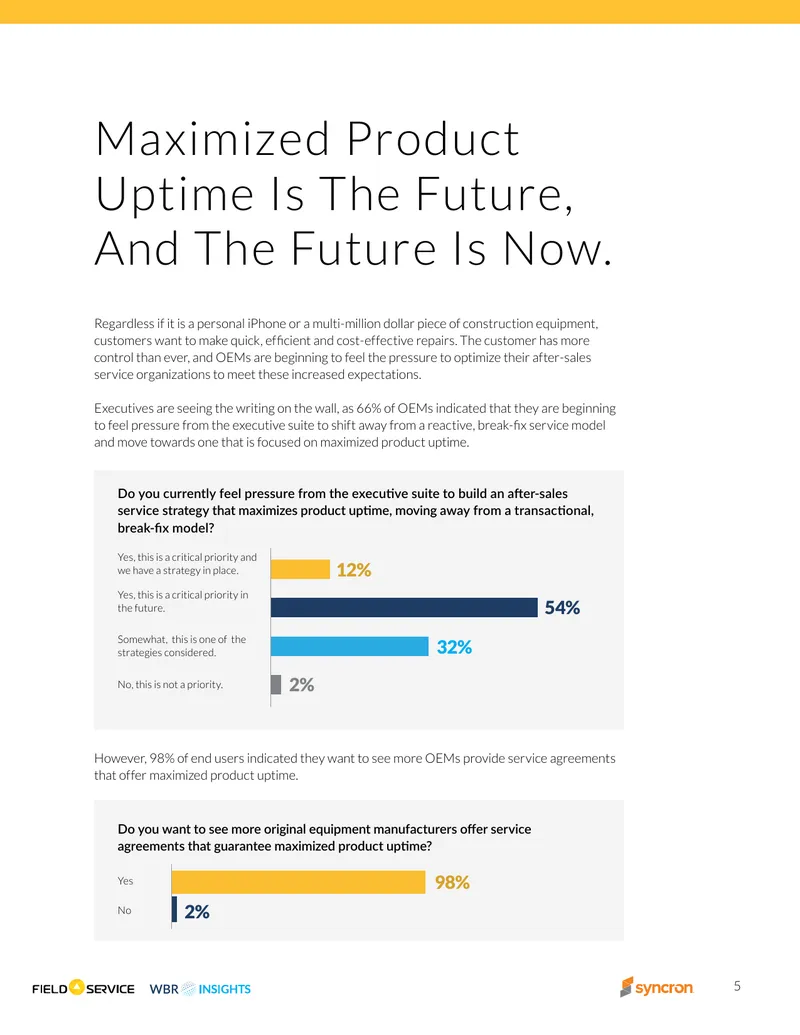Click the Syncron logo
800x1035 pixels.
click(x=657, y=987)
